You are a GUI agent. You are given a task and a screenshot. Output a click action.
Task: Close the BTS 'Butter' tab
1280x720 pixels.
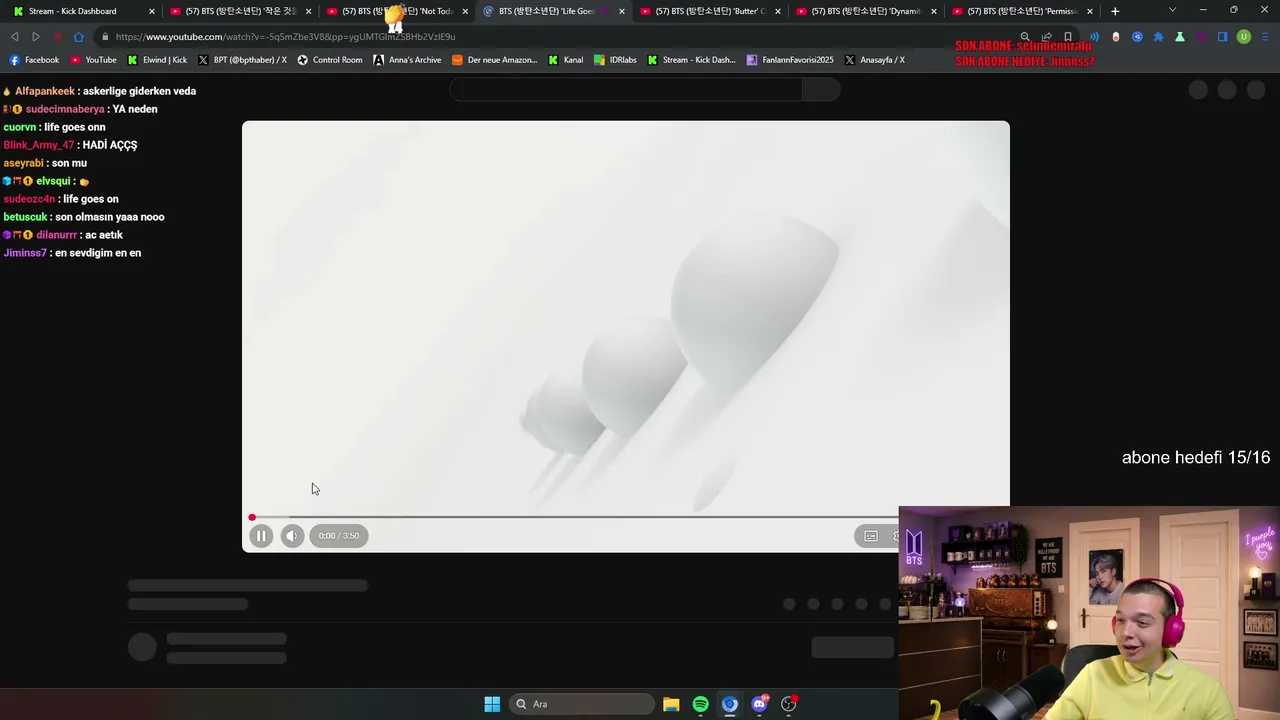[778, 11]
